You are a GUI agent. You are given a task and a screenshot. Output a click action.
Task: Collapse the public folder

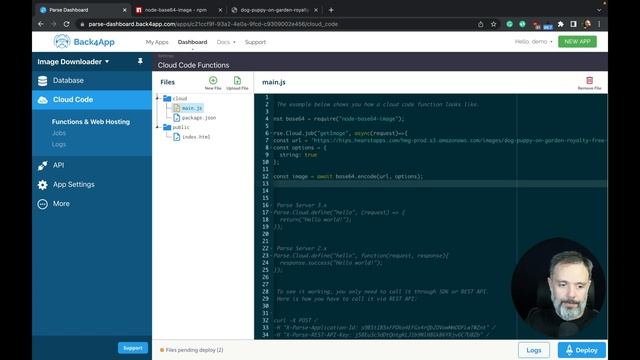click(x=158, y=127)
